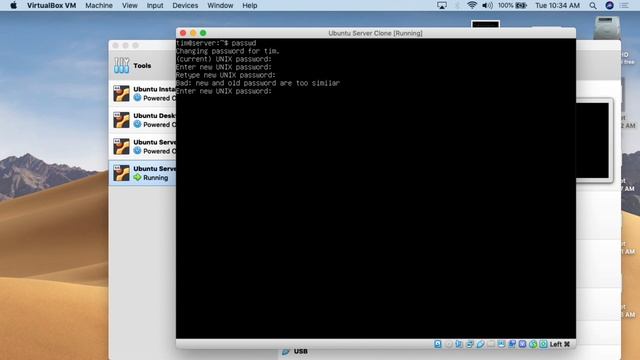The width and height of the screenshot is (640, 360).
Task: Select the Ubuntu Desk… VM in Manager list
Action: 143,120
